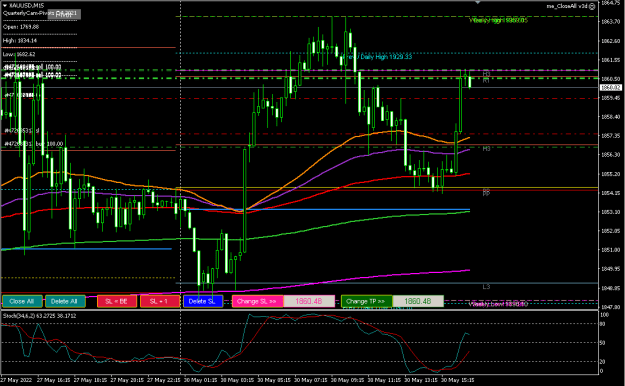Viewport: 625px width, 386px height.
Task: Select the L3 pivot level label
Action: (486, 287)
